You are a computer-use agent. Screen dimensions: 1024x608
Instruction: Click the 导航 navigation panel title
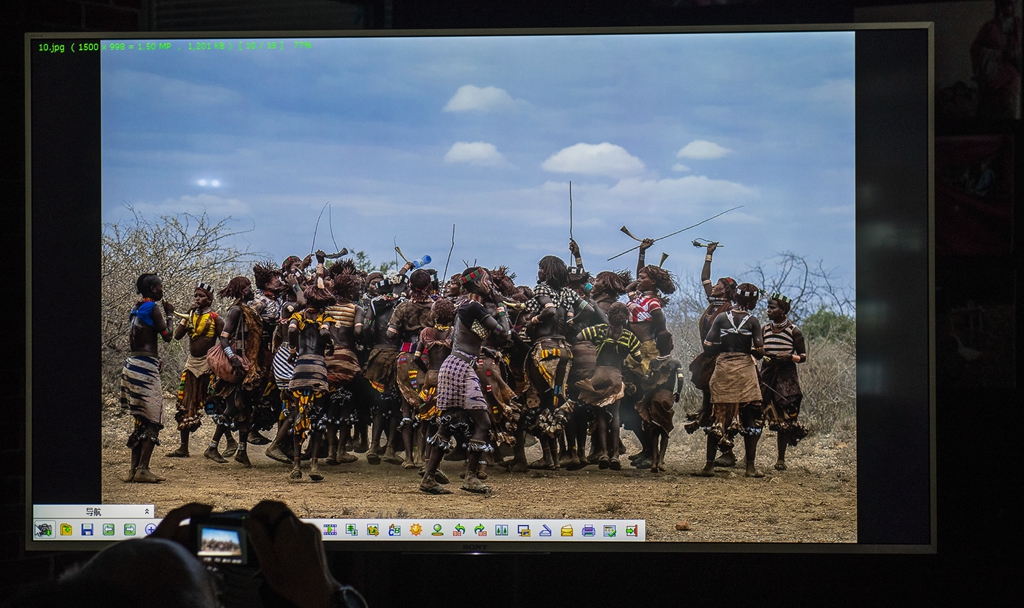pyautogui.click(x=93, y=511)
